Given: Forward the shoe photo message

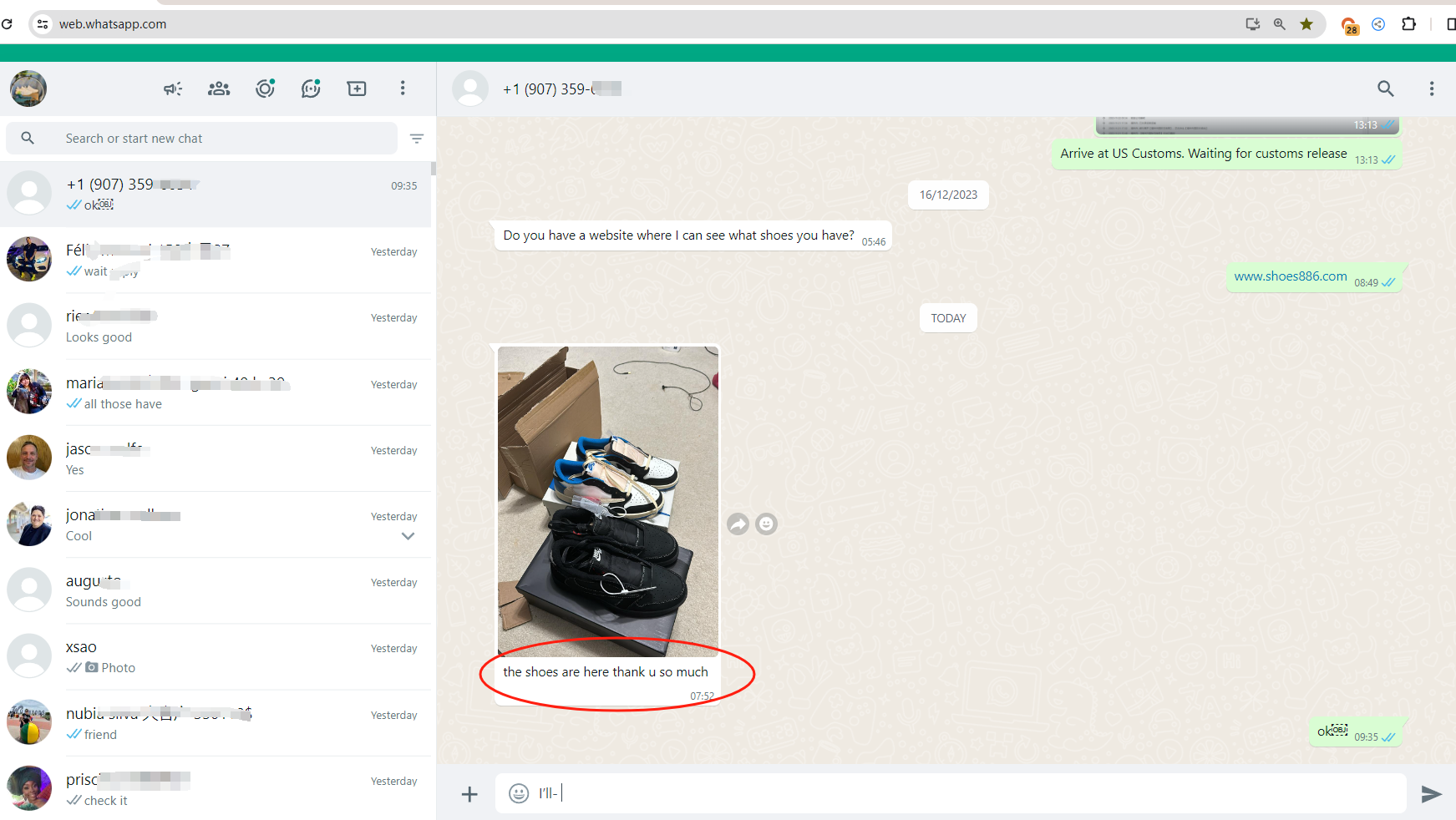Looking at the screenshot, I should point(738,524).
